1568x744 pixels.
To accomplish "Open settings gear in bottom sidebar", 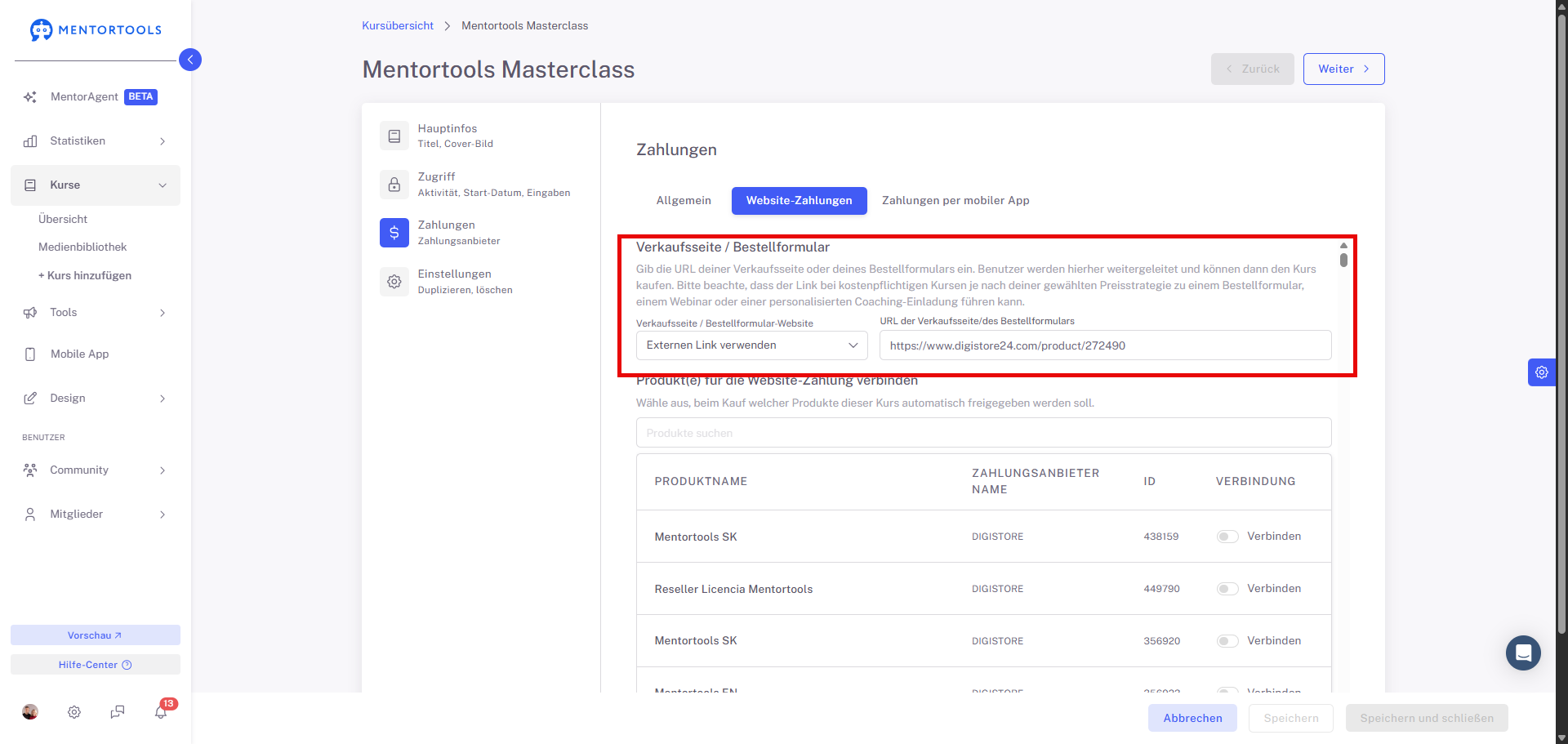I will [74, 712].
